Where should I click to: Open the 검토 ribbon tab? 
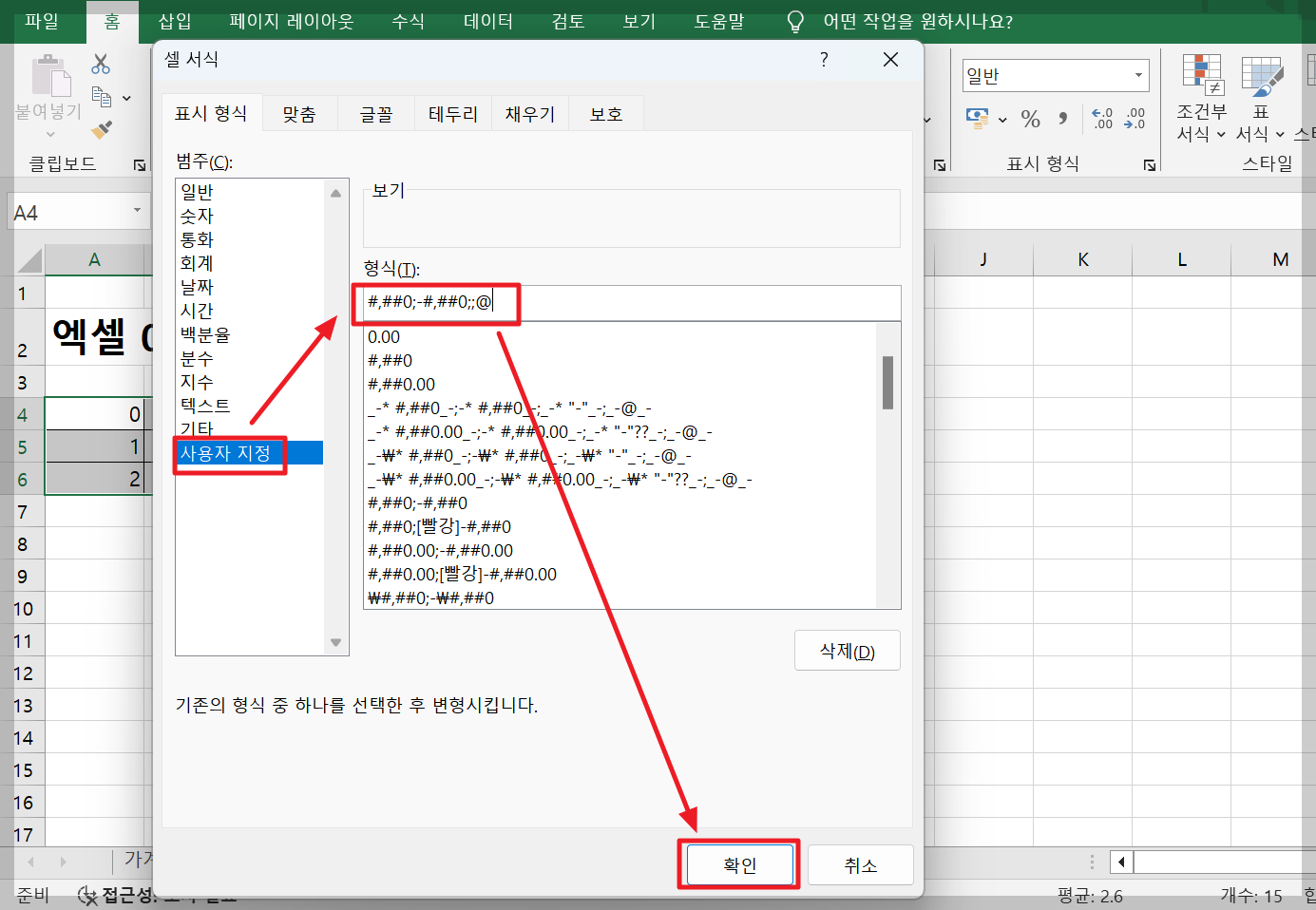pos(568,21)
